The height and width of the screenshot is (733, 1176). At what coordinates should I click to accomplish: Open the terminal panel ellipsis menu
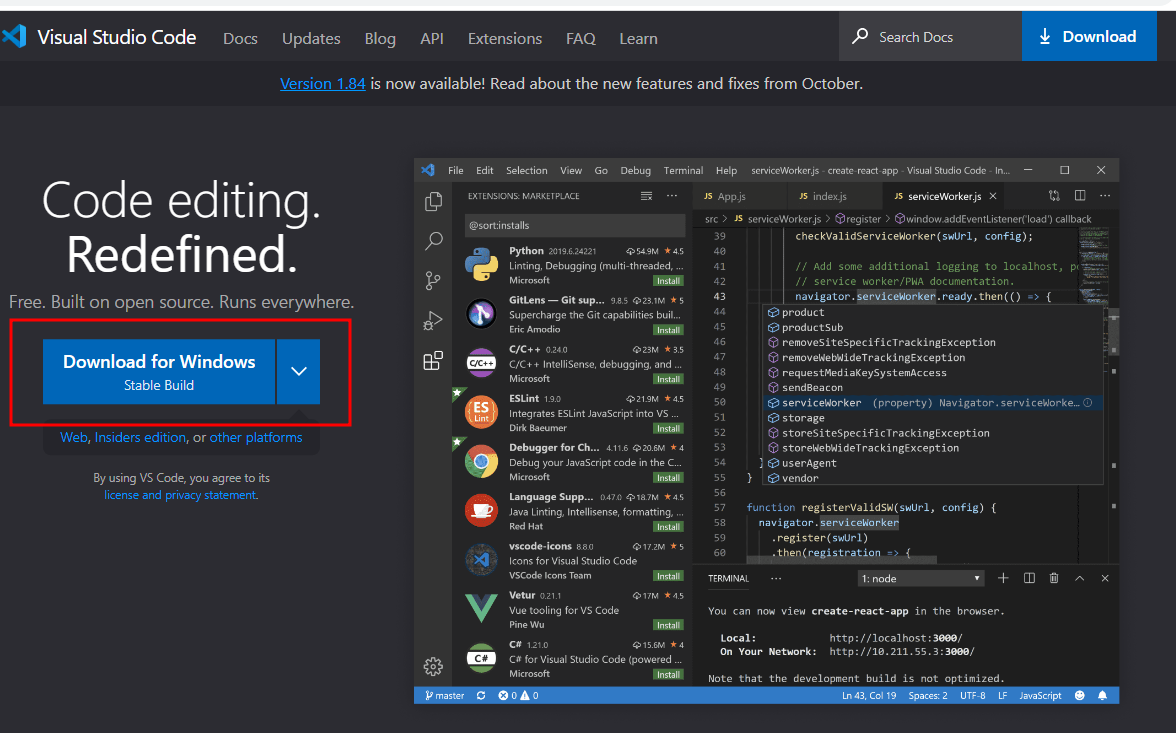point(776,578)
